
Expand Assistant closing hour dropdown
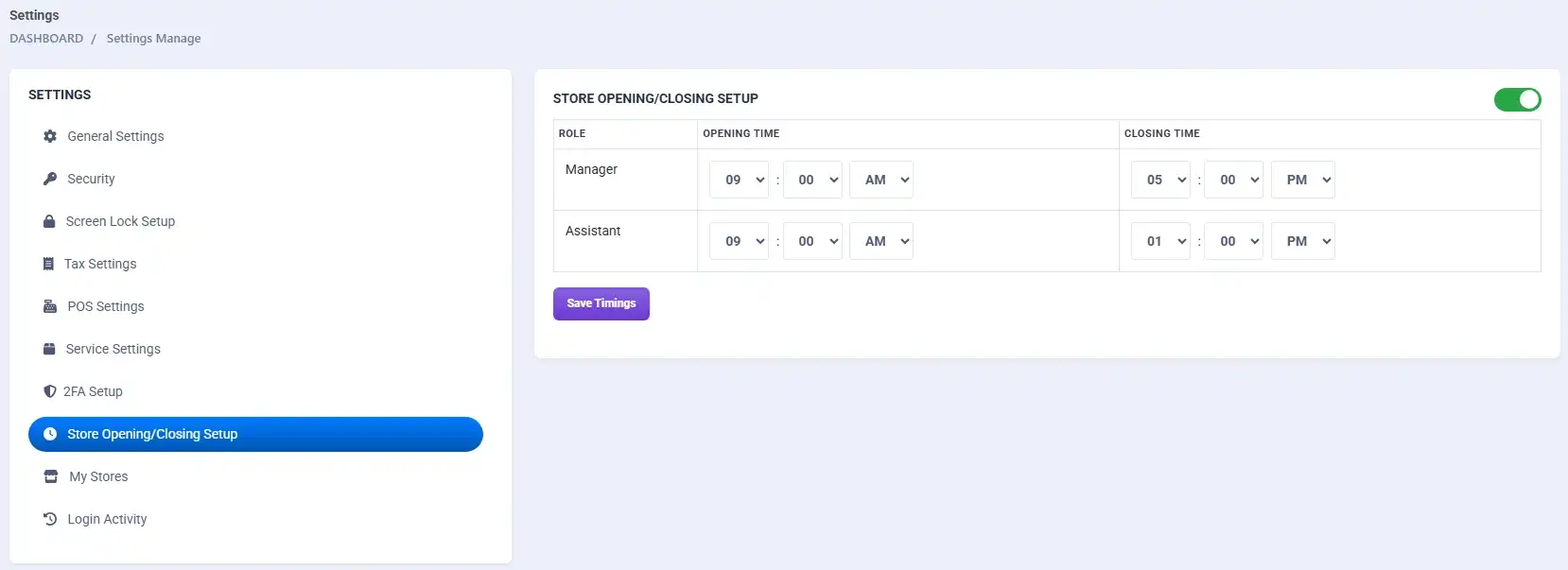[1160, 241]
